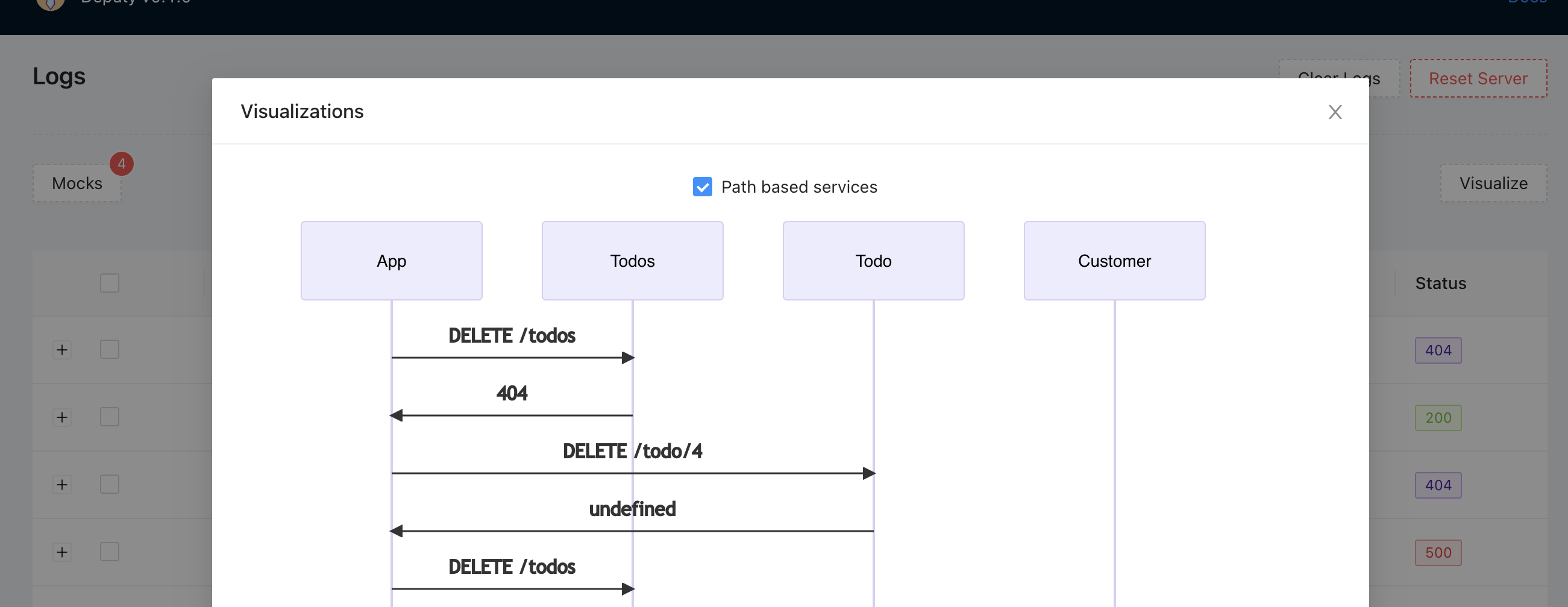This screenshot has height=607, width=1568.
Task: Click the DELETE /todo/4 message label
Action: coord(632,451)
